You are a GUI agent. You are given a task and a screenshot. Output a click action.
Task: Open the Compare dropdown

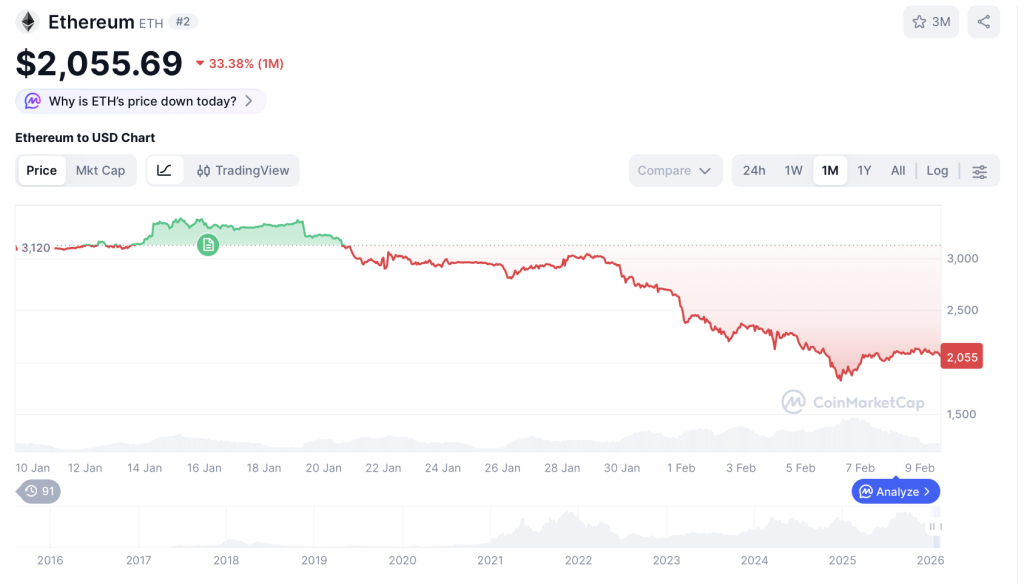[675, 170]
